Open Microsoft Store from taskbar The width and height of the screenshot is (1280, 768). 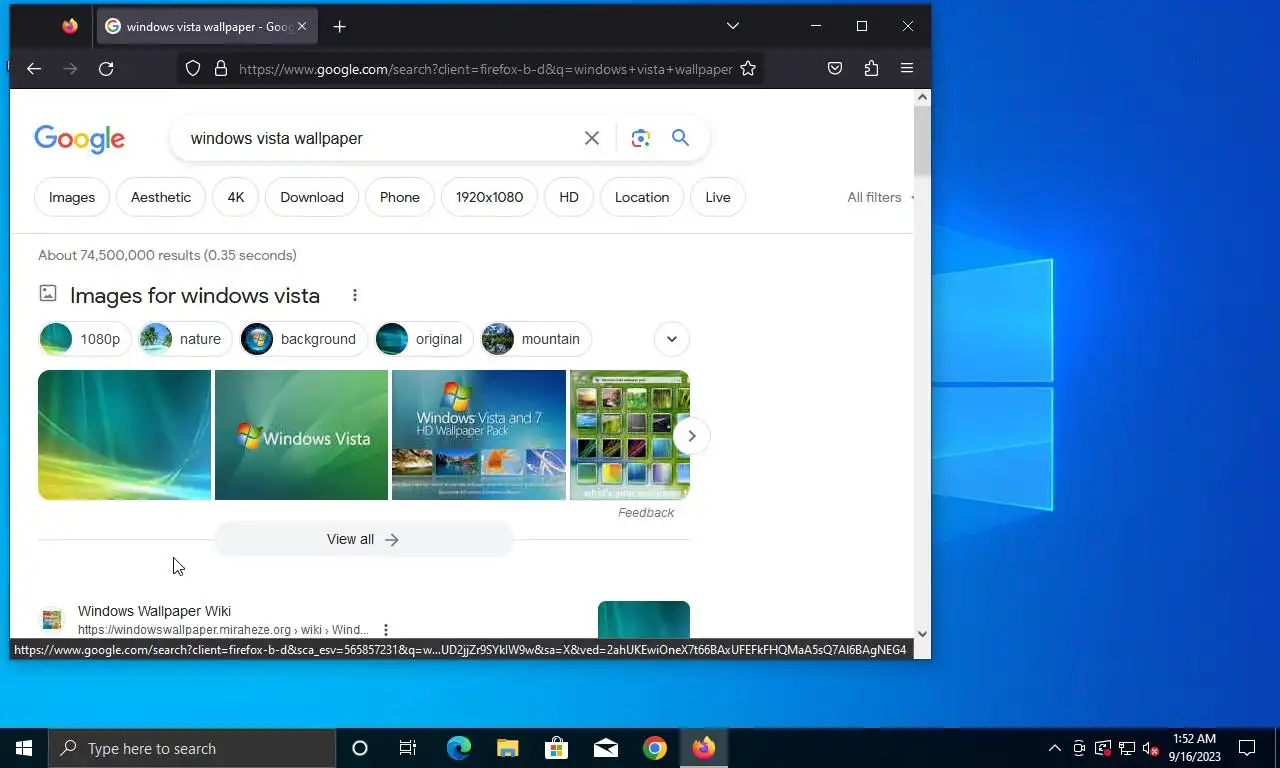tap(557, 748)
